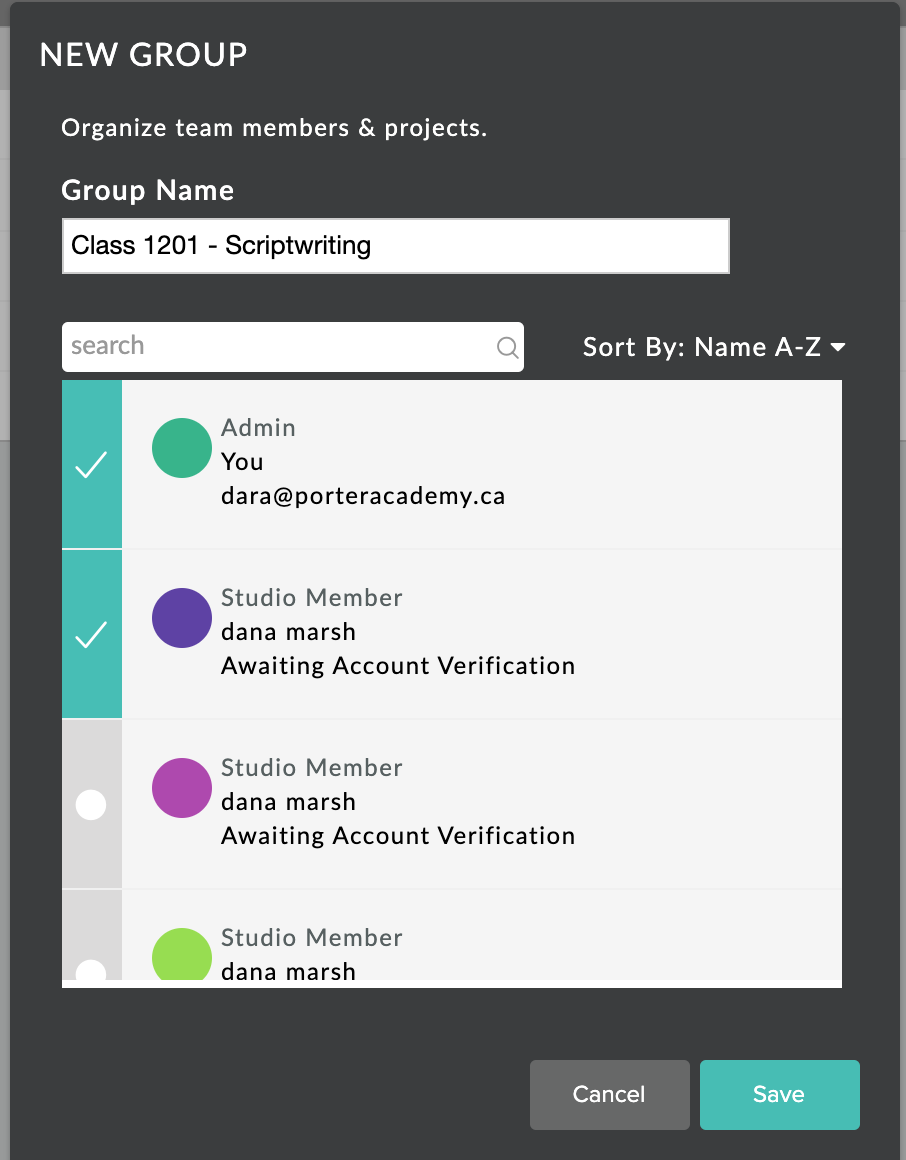Click the Group Name text field
The image size is (906, 1160).
396,246
